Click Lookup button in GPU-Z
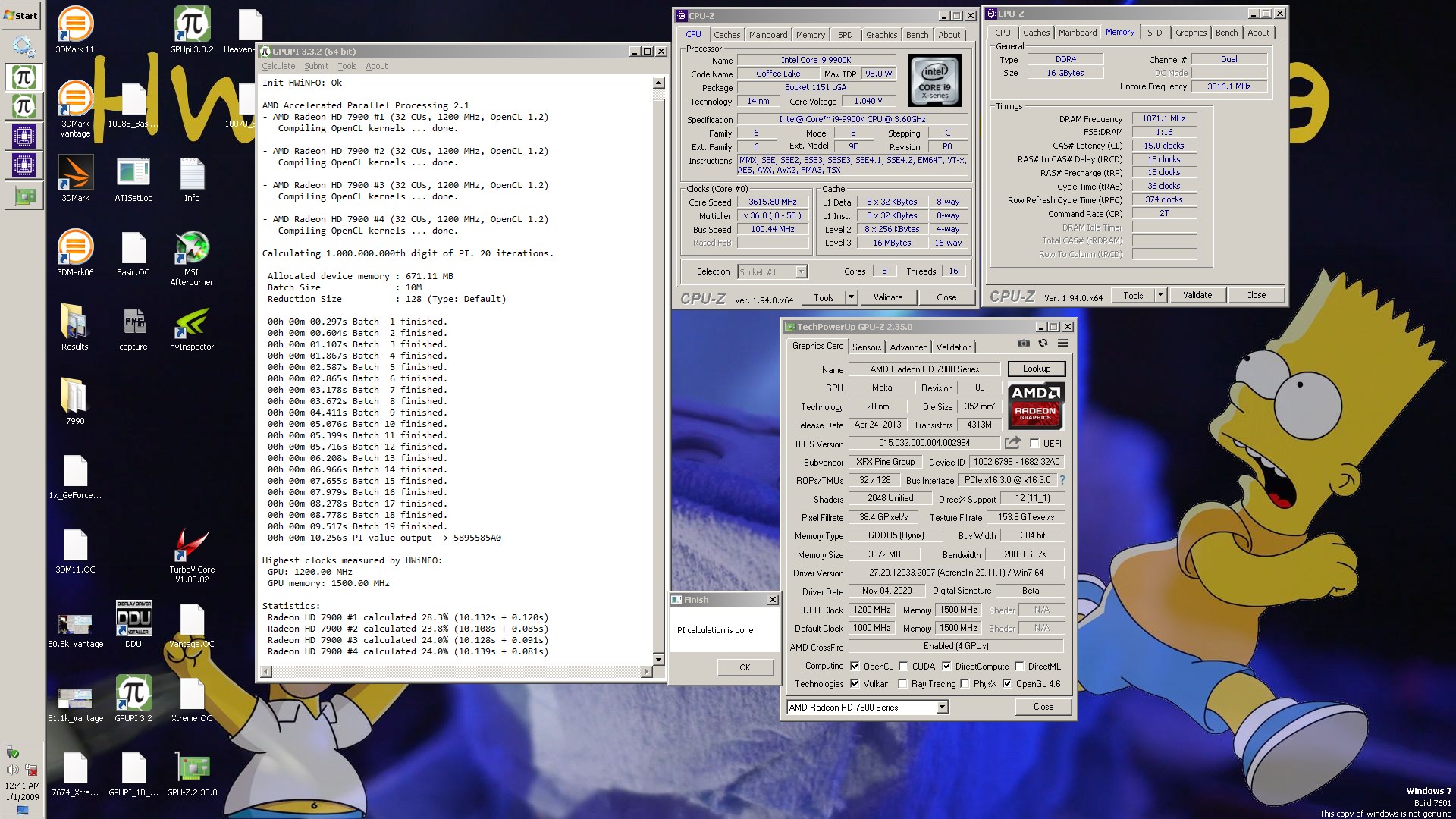 tap(1037, 369)
